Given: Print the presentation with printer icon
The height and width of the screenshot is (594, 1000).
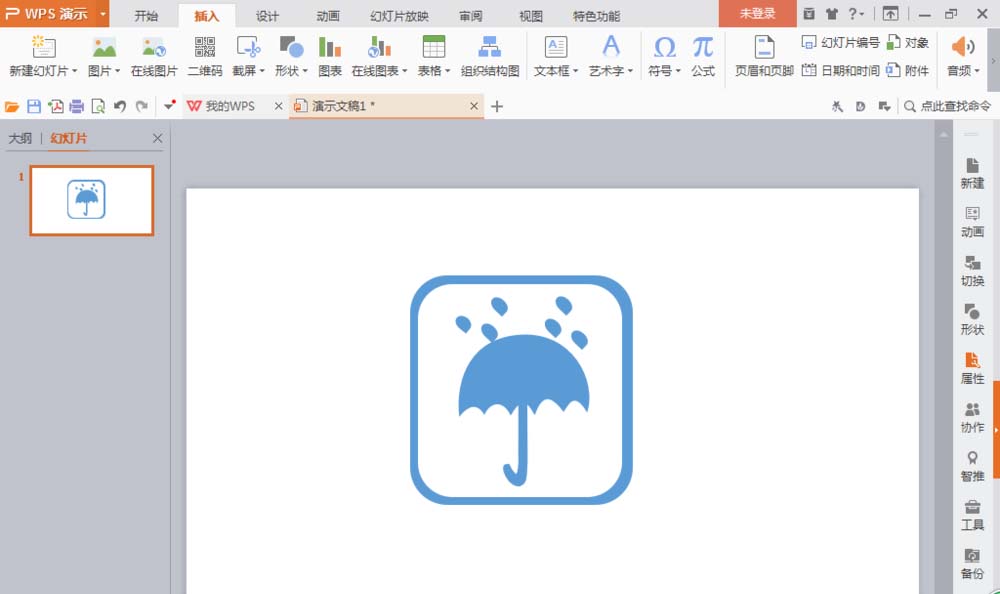Looking at the screenshot, I should pos(77,107).
